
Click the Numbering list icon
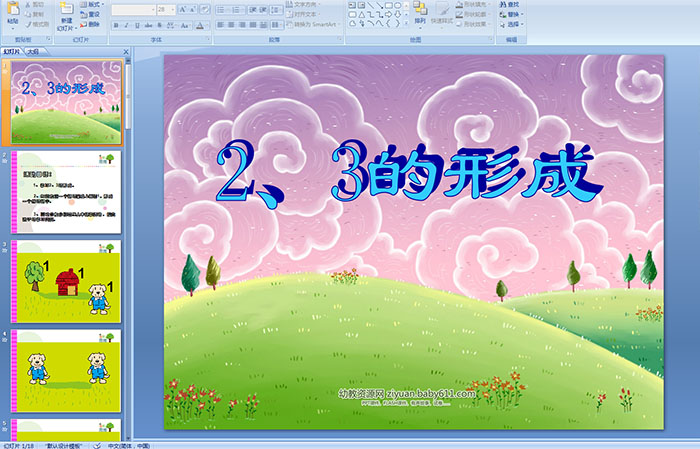pos(238,9)
